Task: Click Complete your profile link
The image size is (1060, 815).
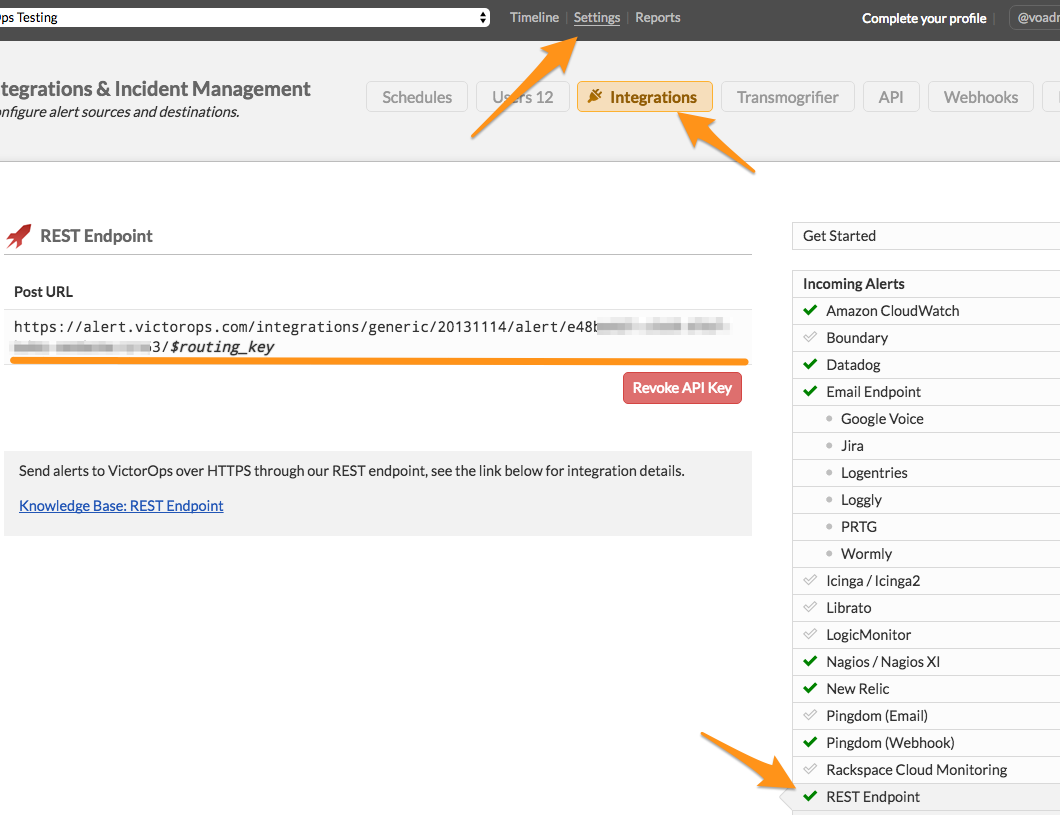Action: pyautogui.click(x=923, y=18)
